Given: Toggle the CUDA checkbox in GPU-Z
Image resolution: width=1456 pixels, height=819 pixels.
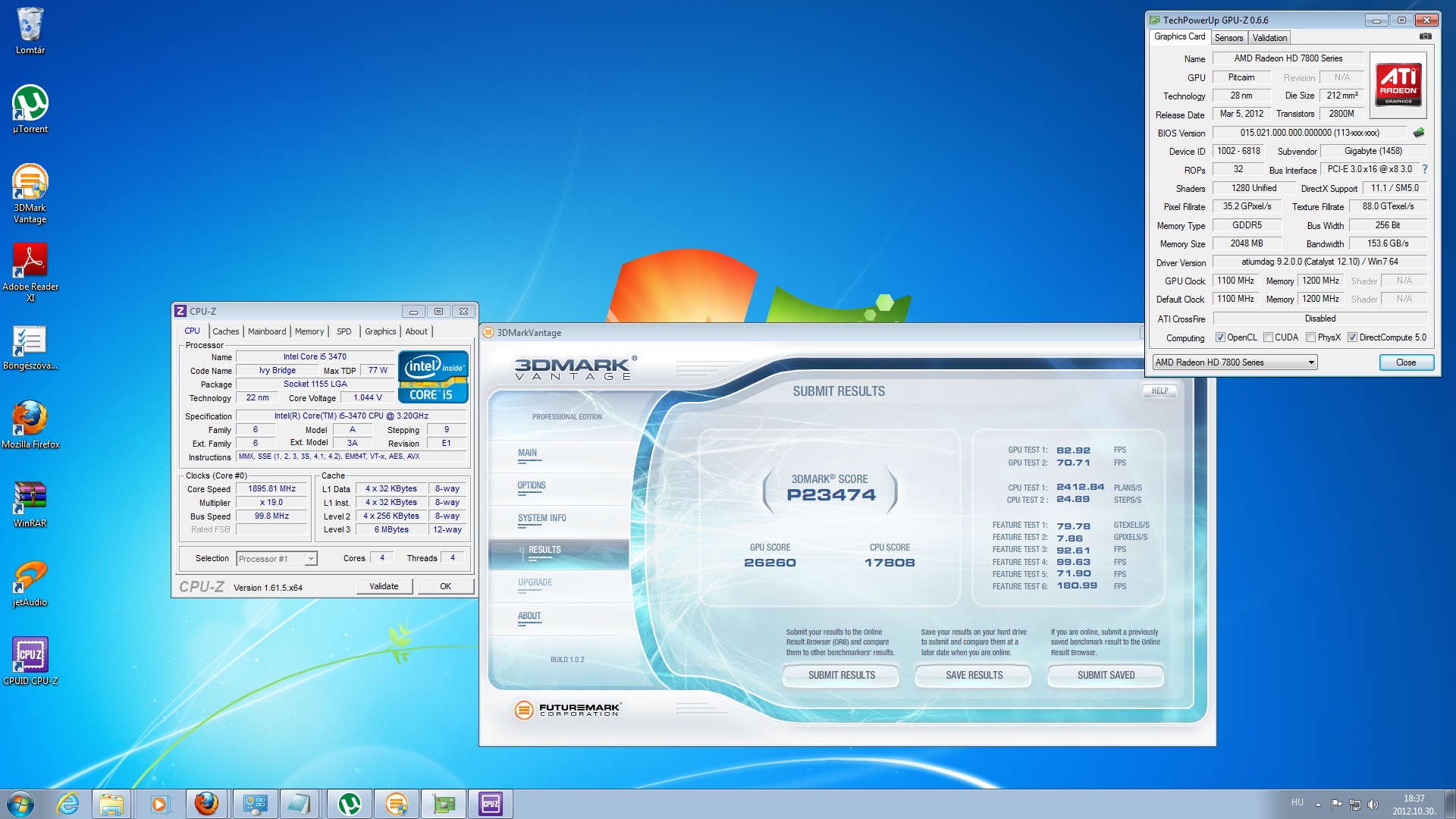Looking at the screenshot, I should pyautogui.click(x=1268, y=337).
